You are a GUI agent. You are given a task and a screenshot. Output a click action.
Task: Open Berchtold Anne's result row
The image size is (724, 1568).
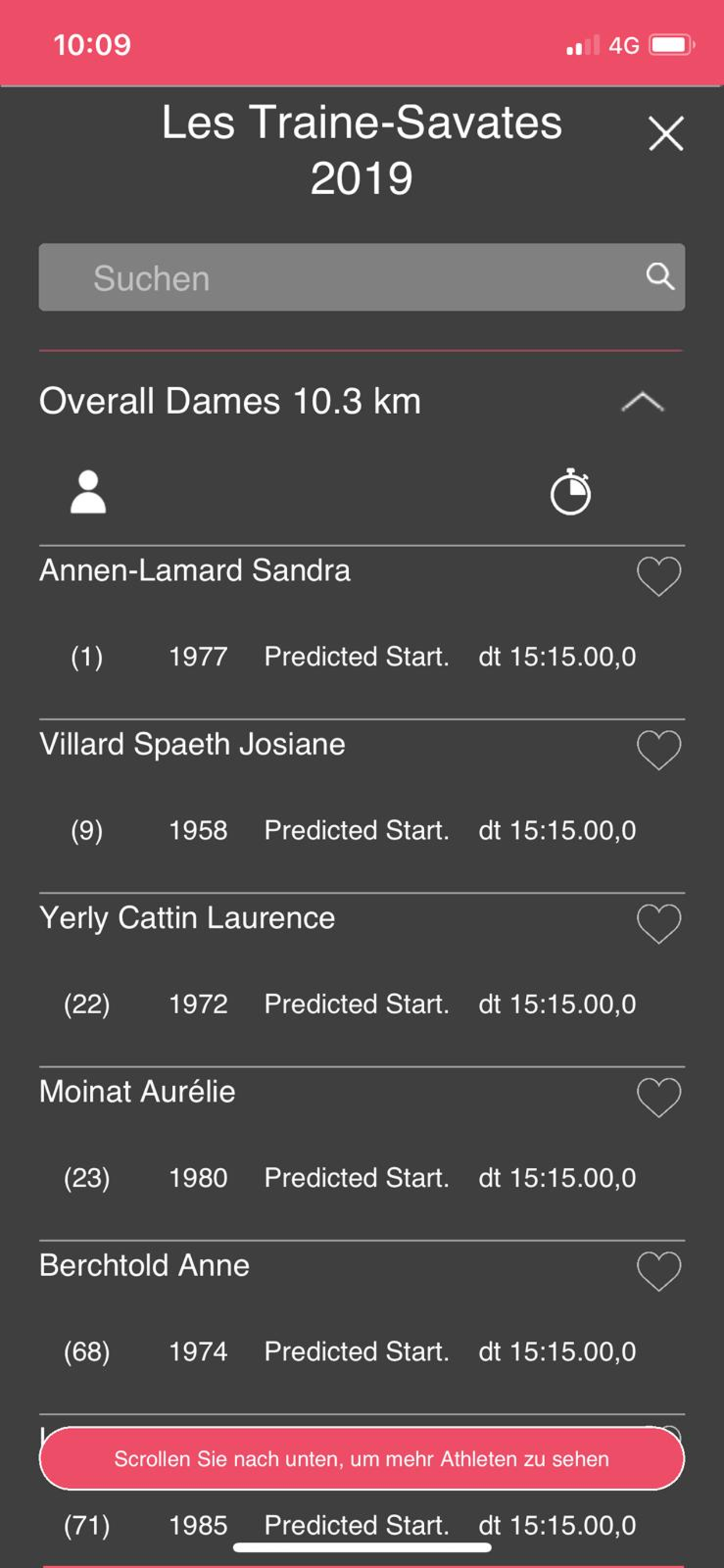145,1265
